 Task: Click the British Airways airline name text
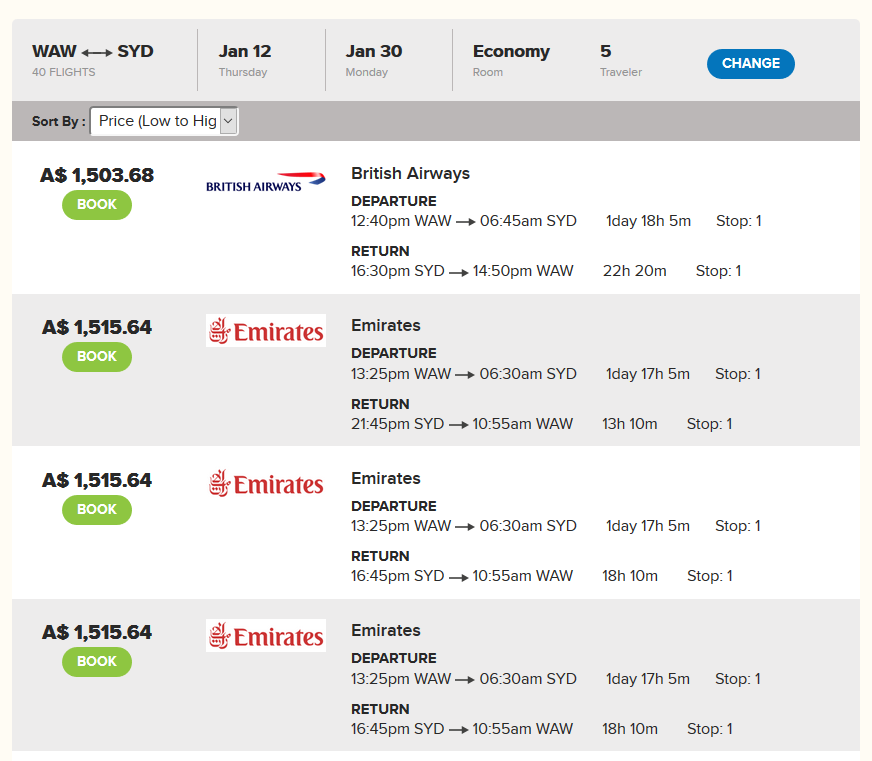pyautogui.click(x=410, y=174)
